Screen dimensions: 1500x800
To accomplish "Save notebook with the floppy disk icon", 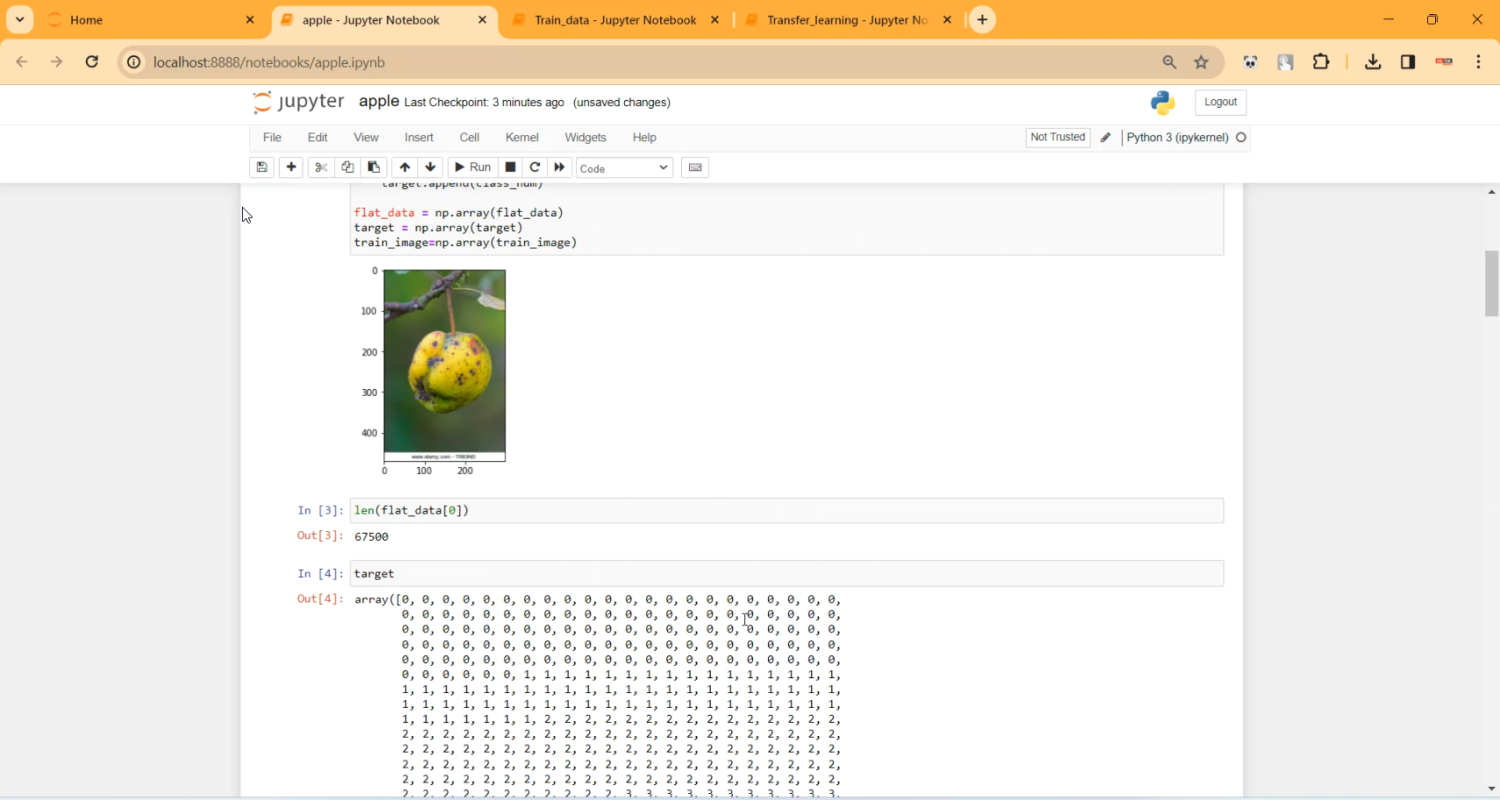I will (x=262, y=167).
